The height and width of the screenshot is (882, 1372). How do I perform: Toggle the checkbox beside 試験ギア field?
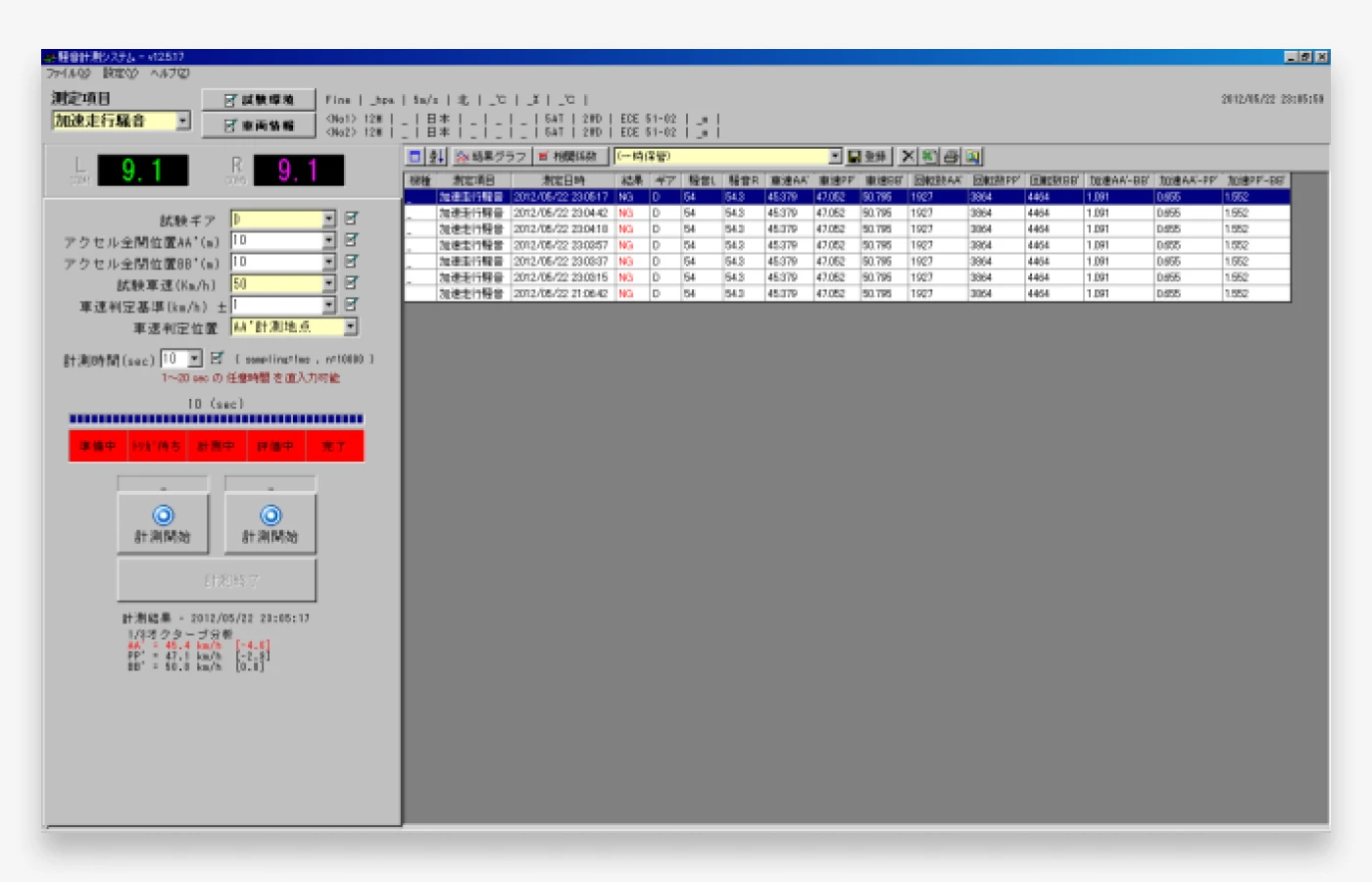pos(352,219)
